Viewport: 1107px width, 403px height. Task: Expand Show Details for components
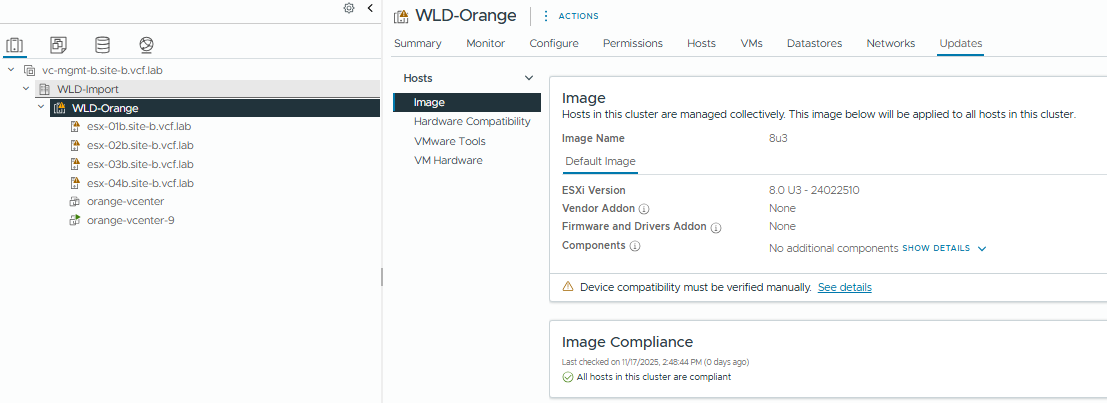tap(944, 248)
